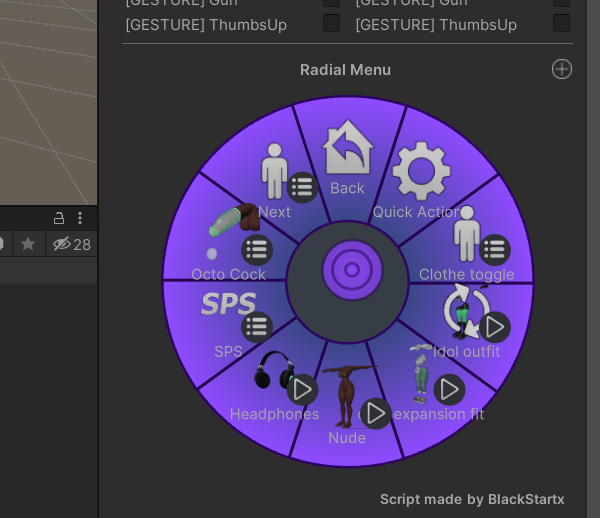Click the lock icon in the panel header
This screenshot has height=518, width=600.
tap(59, 218)
